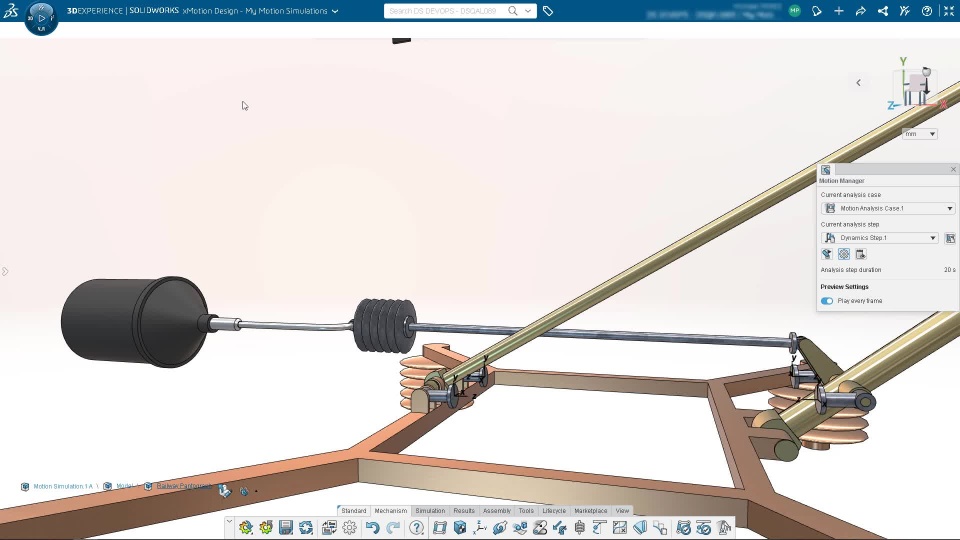Open the Motion Analysis Case.1 dropdown
Viewport: 960px width, 540px height.
tap(888, 209)
